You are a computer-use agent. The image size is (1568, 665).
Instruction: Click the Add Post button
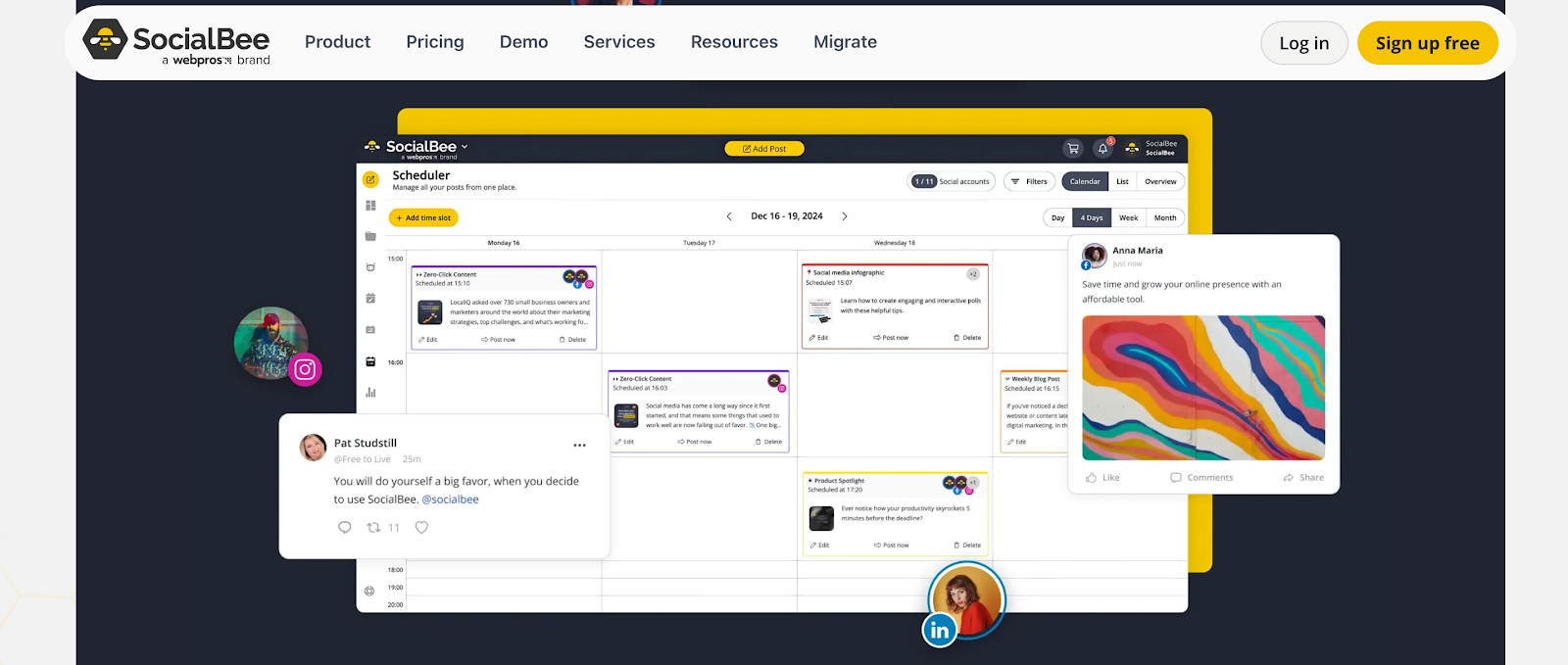pos(764,149)
